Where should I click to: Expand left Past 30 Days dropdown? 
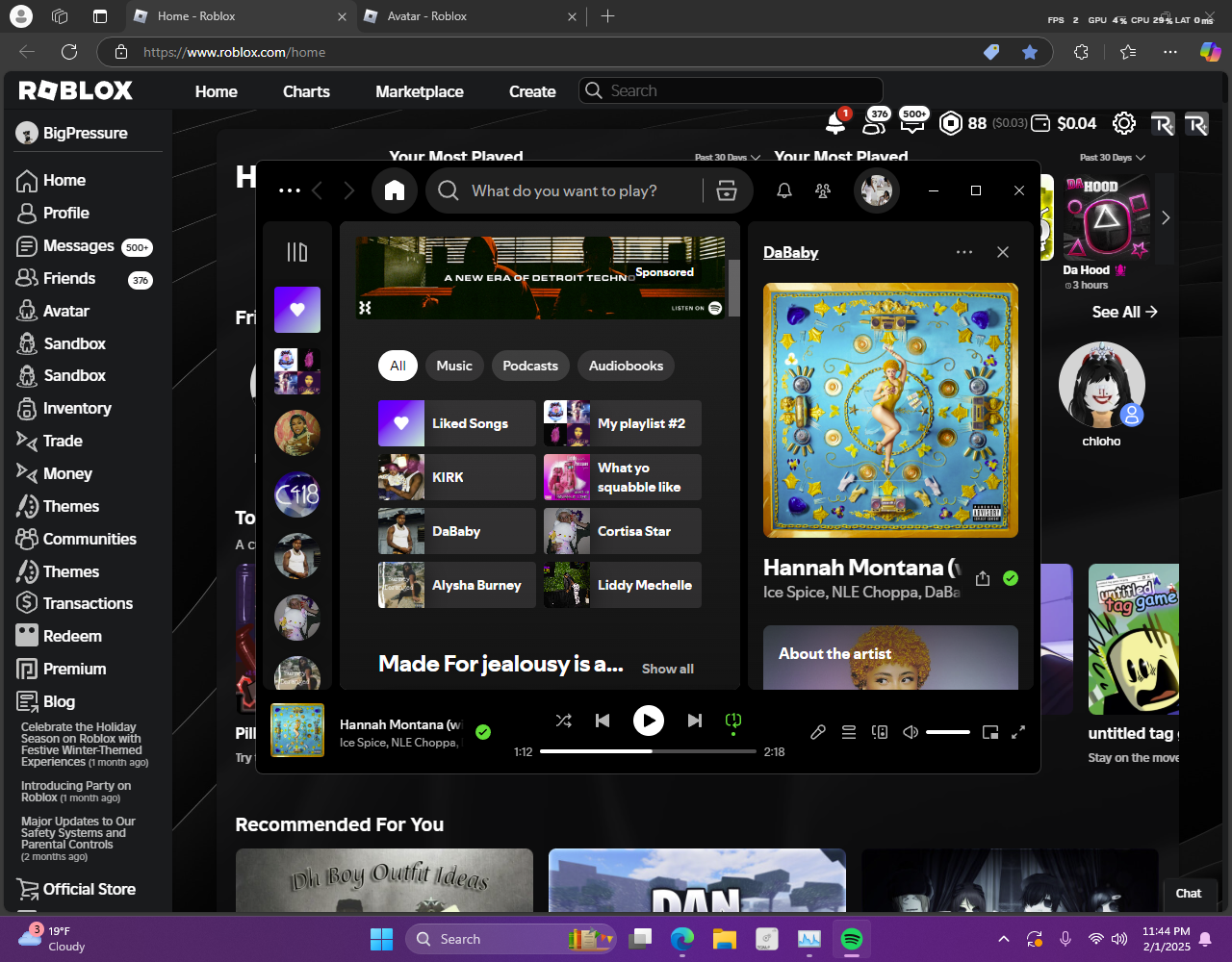[x=728, y=157]
